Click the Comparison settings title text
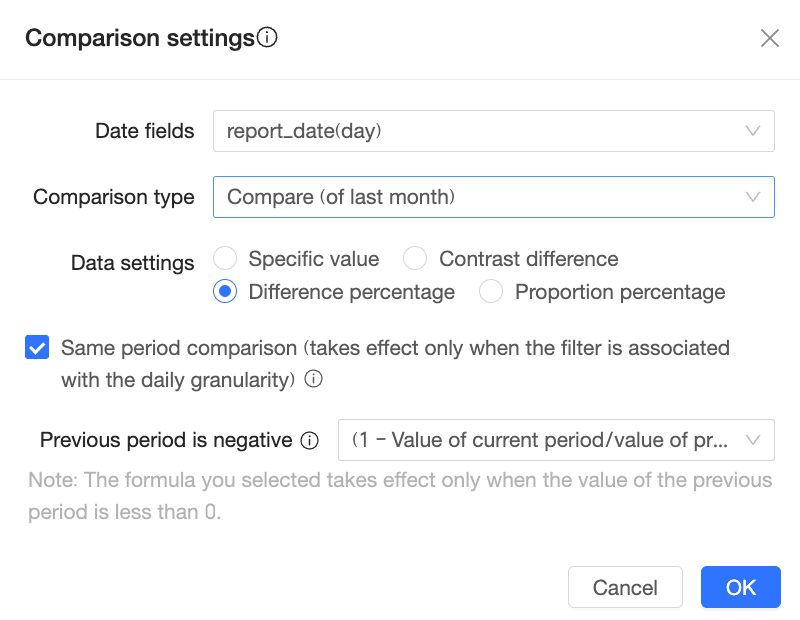The image size is (800, 620). 140,38
